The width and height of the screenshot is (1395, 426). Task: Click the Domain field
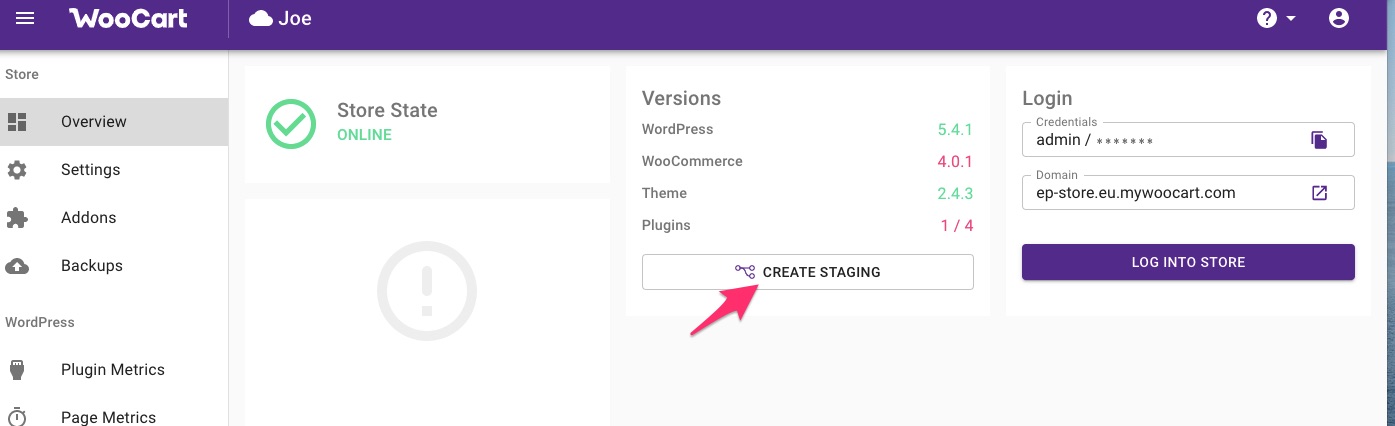[x=1160, y=193]
